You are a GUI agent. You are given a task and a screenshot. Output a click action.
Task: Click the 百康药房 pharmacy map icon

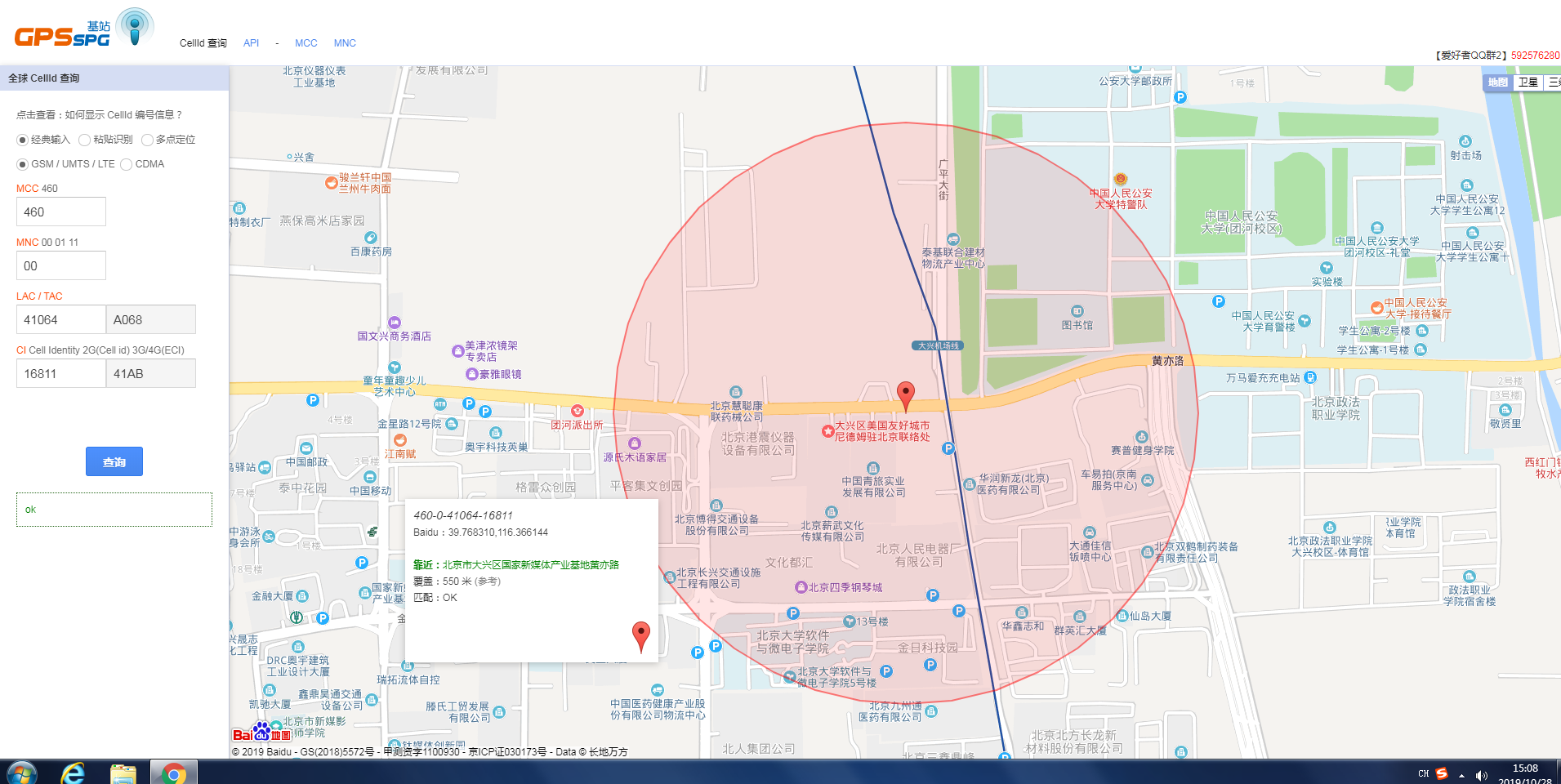pyautogui.click(x=371, y=238)
